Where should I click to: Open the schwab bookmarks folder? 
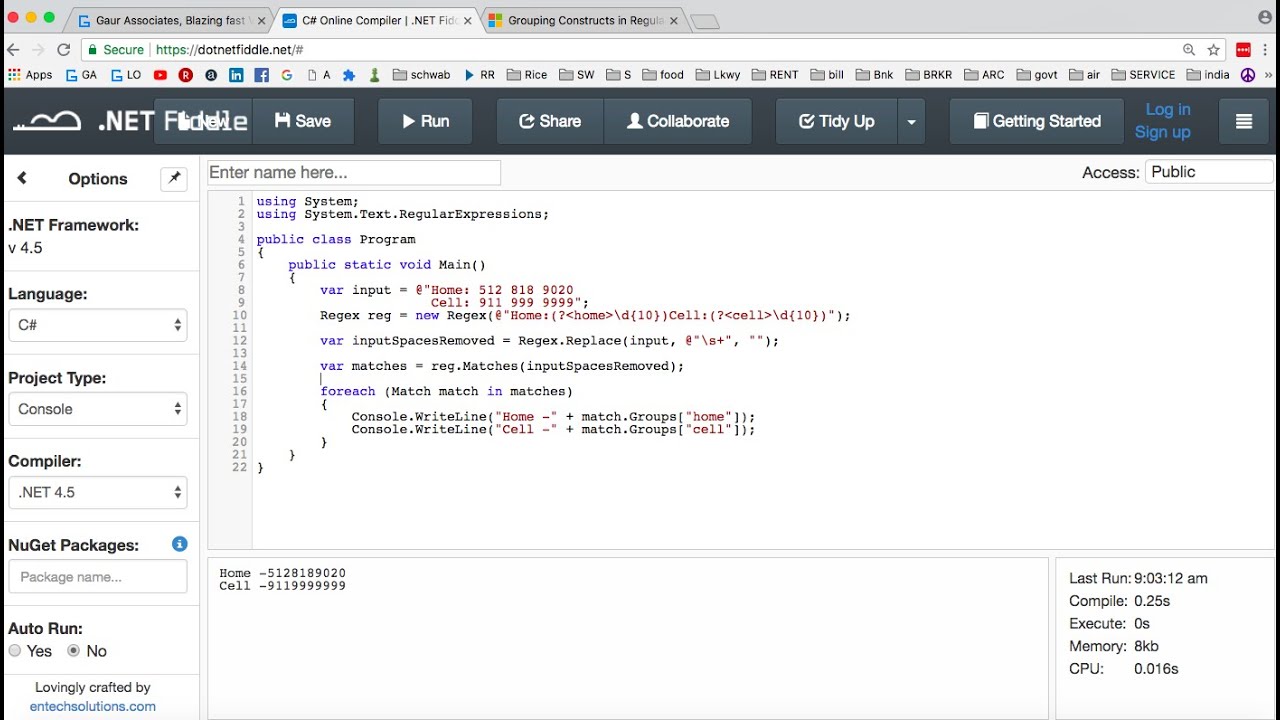click(x=422, y=75)
